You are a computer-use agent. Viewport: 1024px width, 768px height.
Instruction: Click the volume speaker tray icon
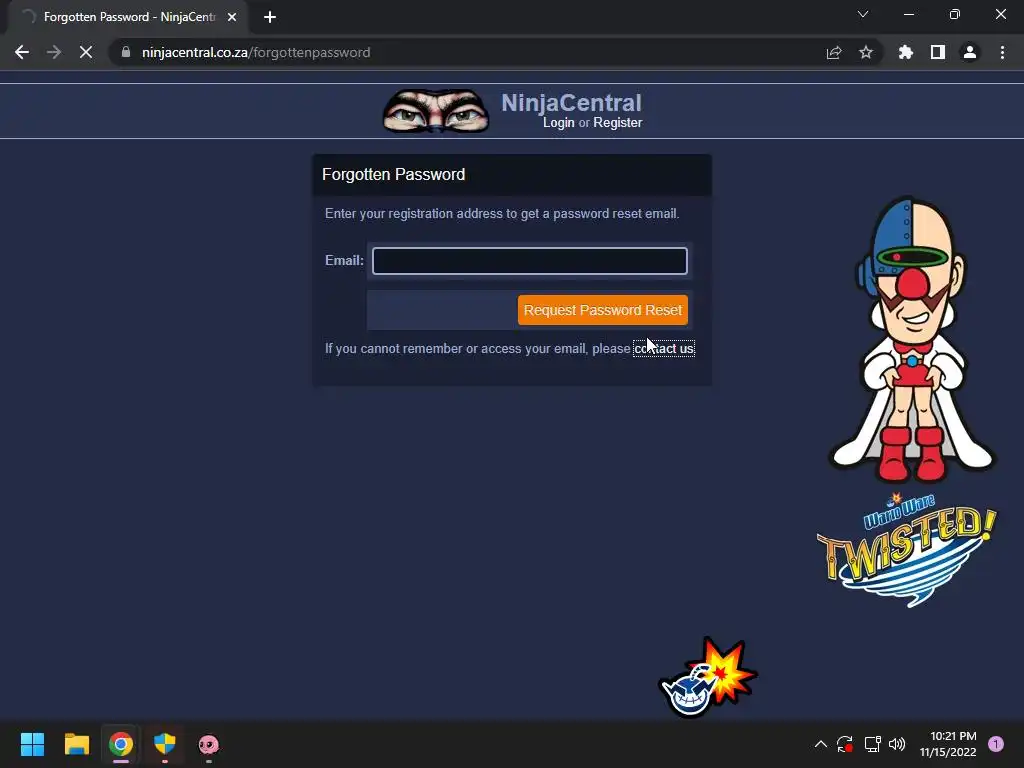[897, 744]
